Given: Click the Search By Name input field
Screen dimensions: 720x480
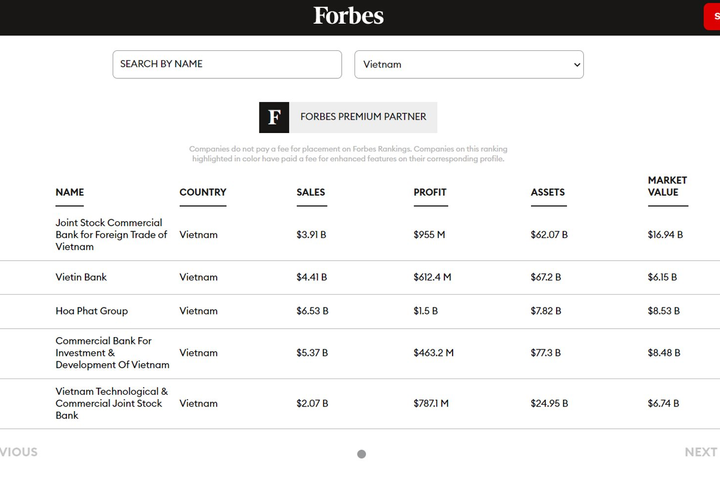Looking at the screenshot, I should (x=227, y=64).
